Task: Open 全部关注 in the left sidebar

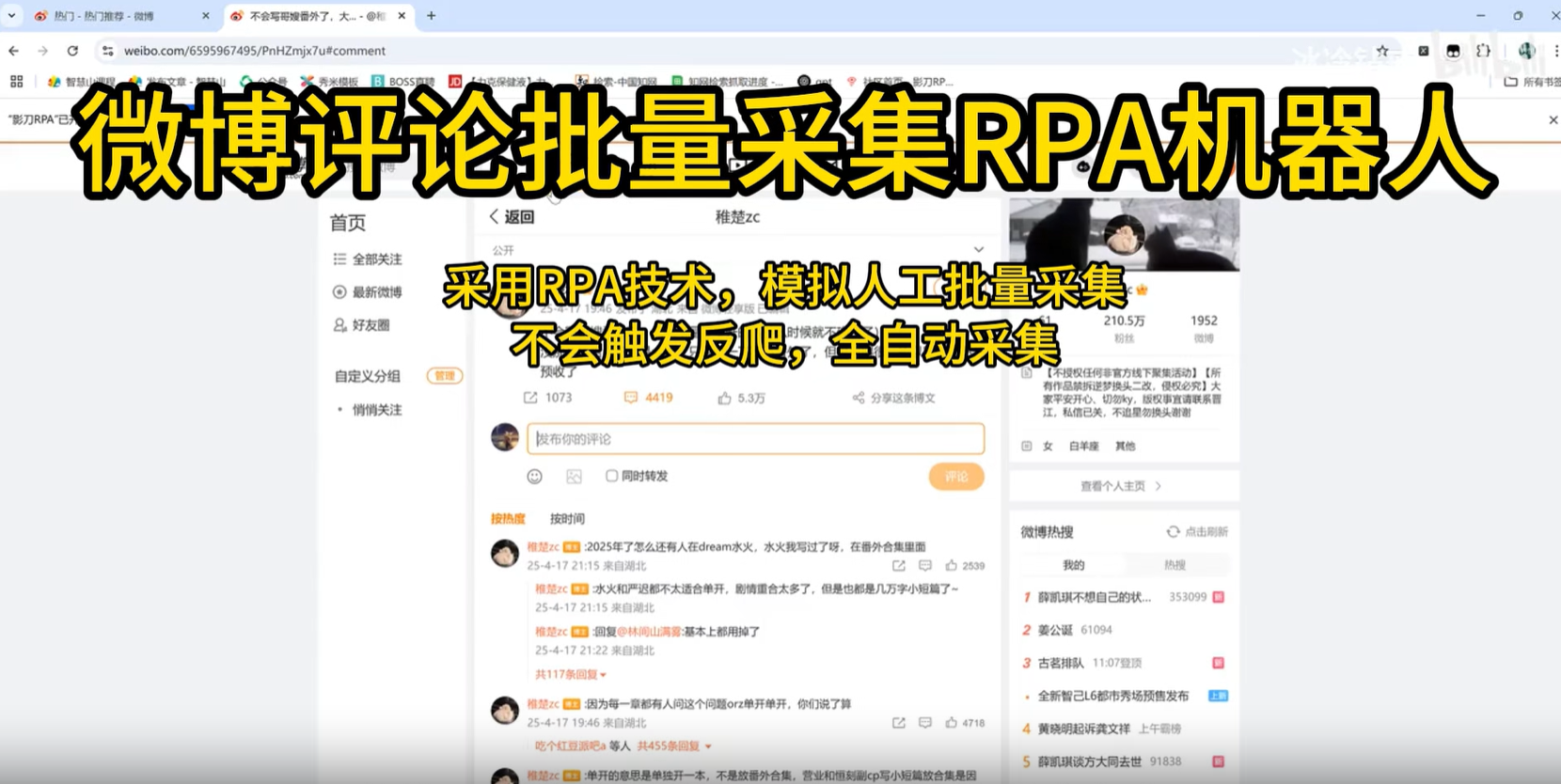Action: [x=368, y=259]
